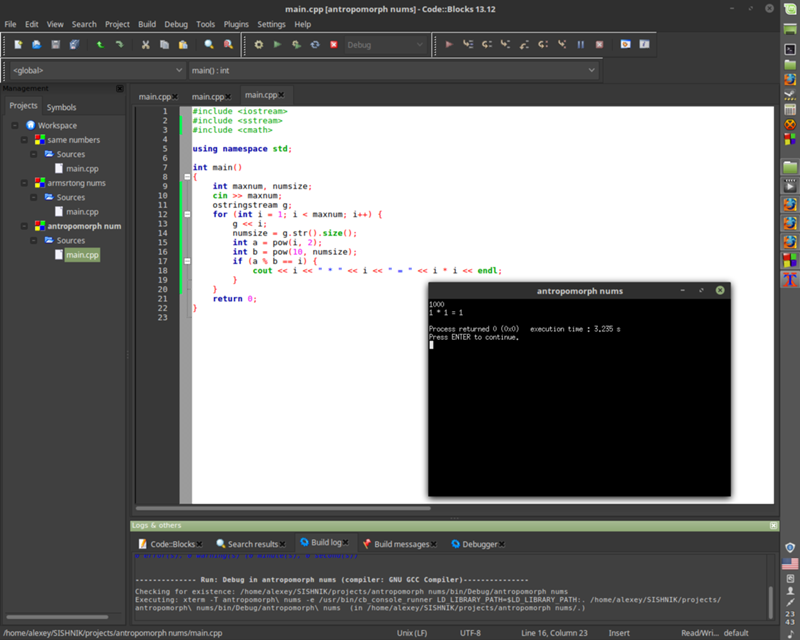Switch to the Search results tab
800x640 pixels.
[251, 544]
